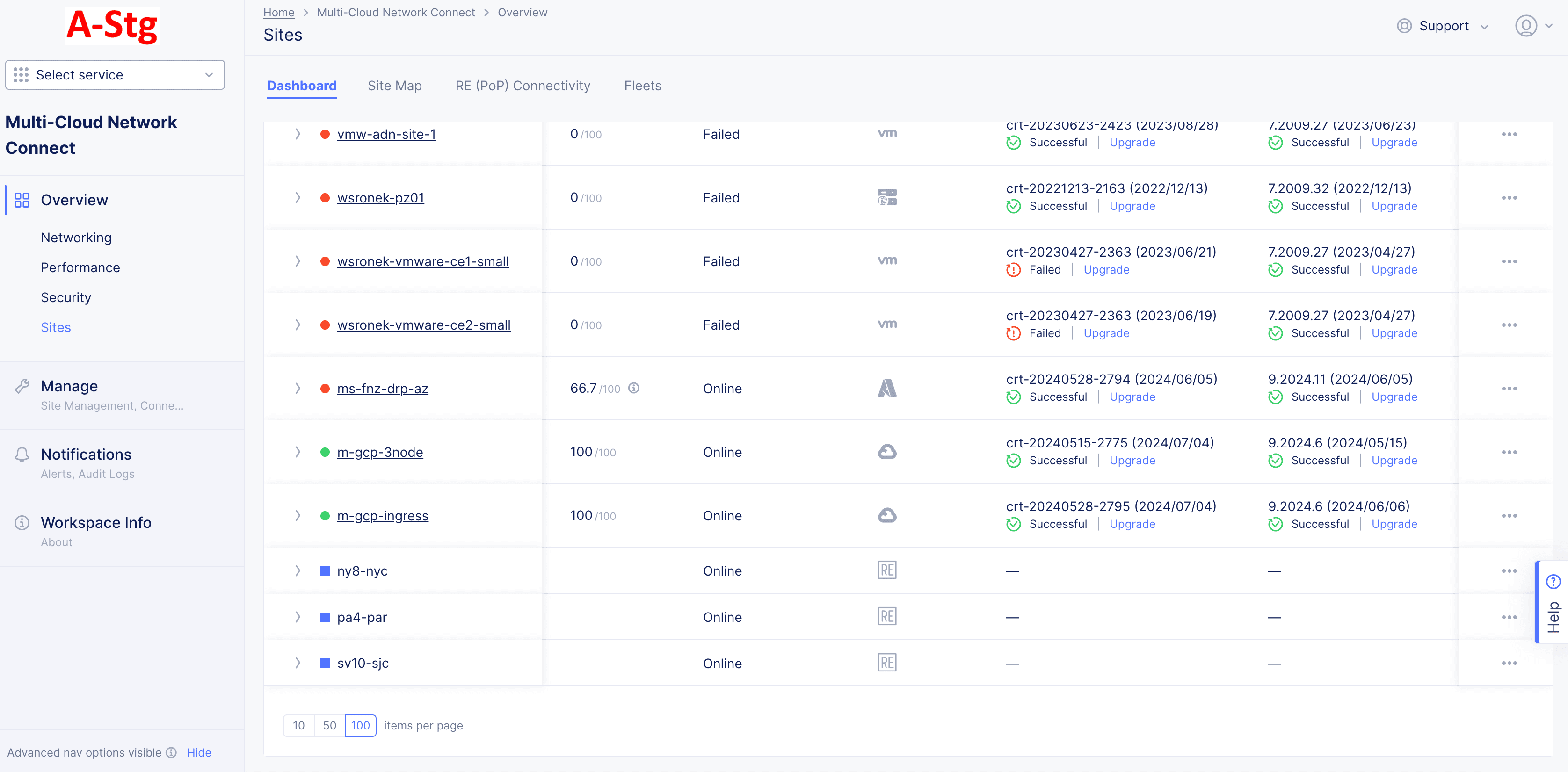The width and height of the screenshot is (1568, 772).
Task: Open actions menu for ms-fnz-drp-az
Action: (x=1509, y=389)
